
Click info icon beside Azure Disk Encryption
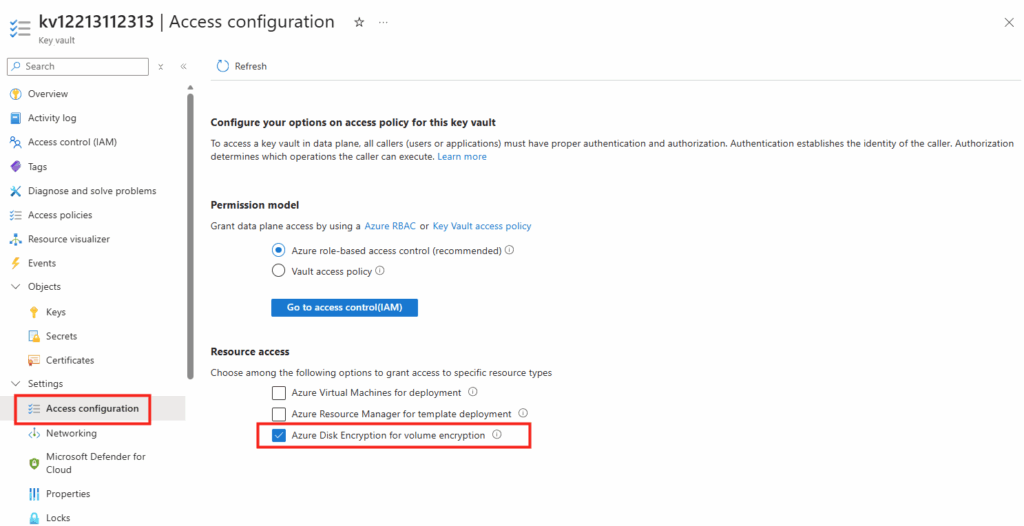(496, 435)
